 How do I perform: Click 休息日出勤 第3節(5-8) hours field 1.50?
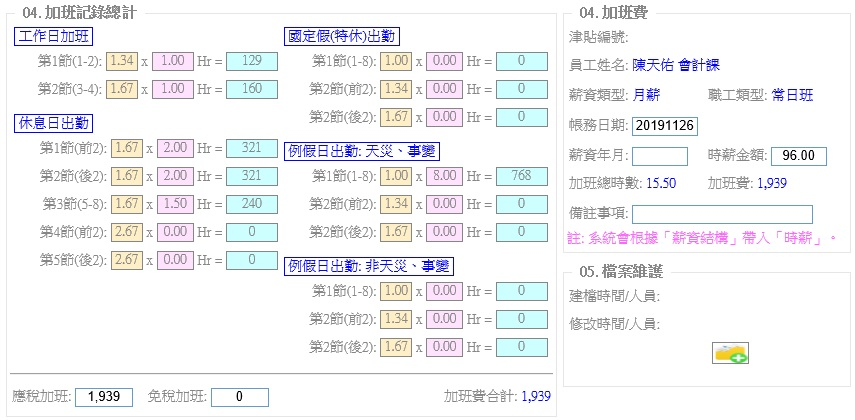coord(175,204)
